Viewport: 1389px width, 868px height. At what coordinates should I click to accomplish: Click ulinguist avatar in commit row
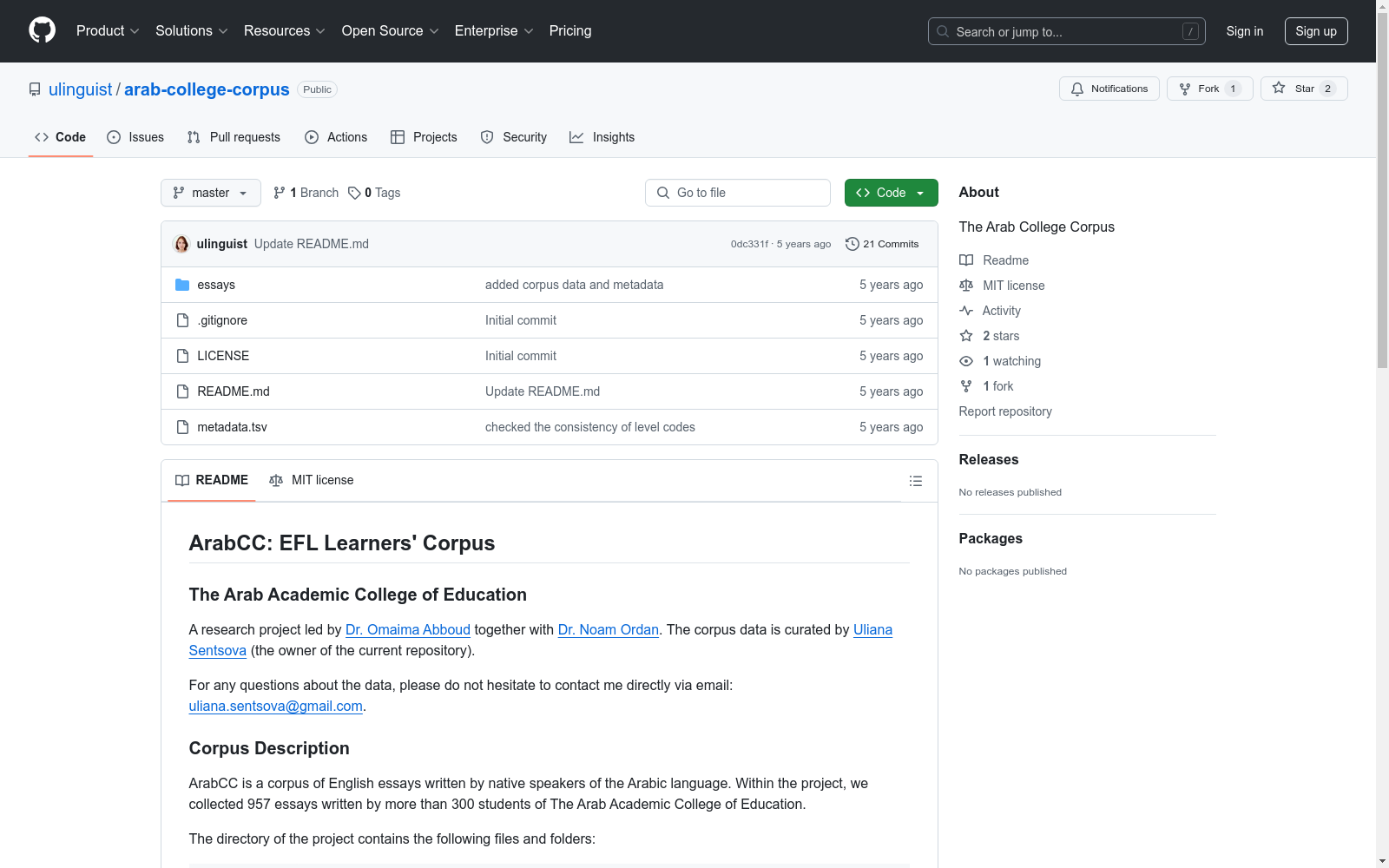(181, 244)
